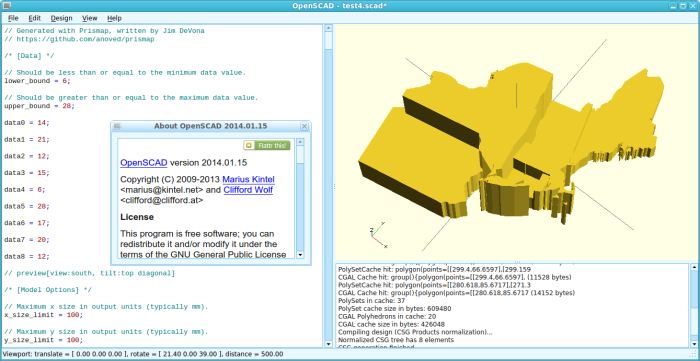
Task: Open the Clifford Wolf link
Action: [x=248, y=190]
